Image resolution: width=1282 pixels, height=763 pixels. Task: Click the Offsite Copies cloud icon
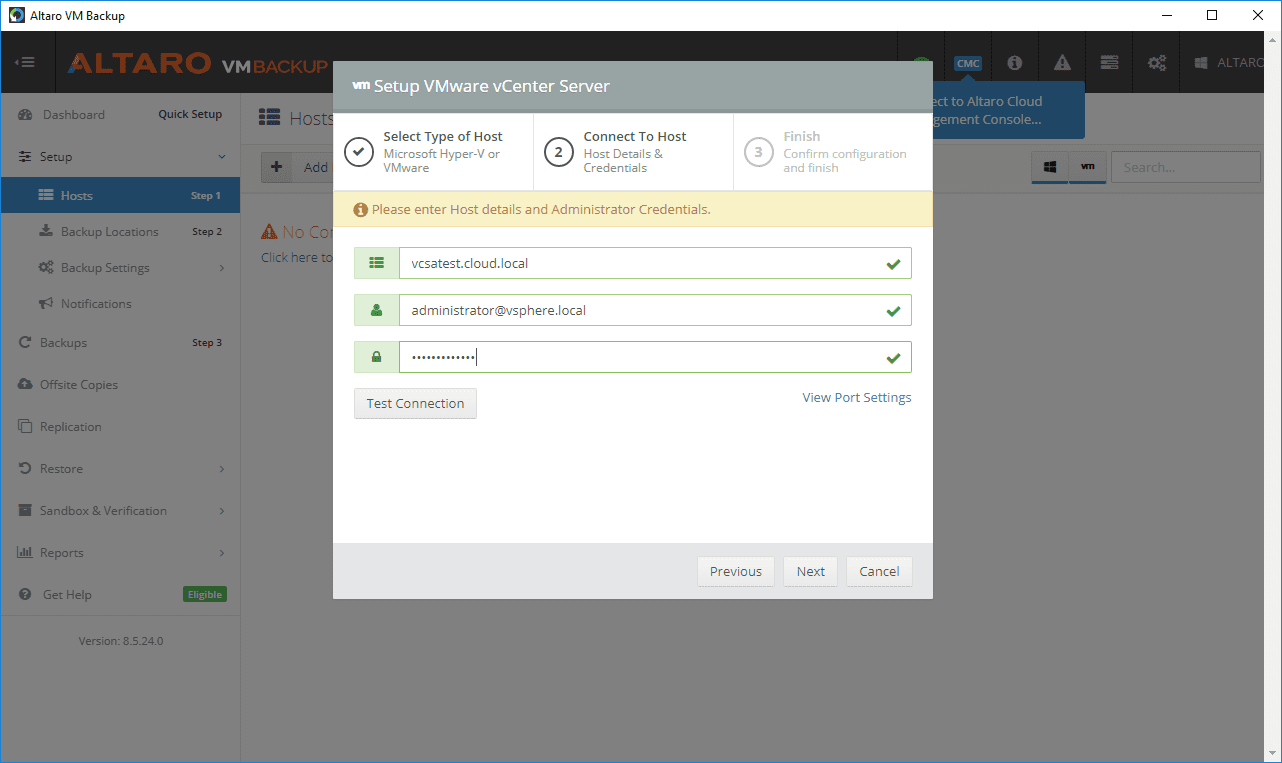[x=25, y=385]
